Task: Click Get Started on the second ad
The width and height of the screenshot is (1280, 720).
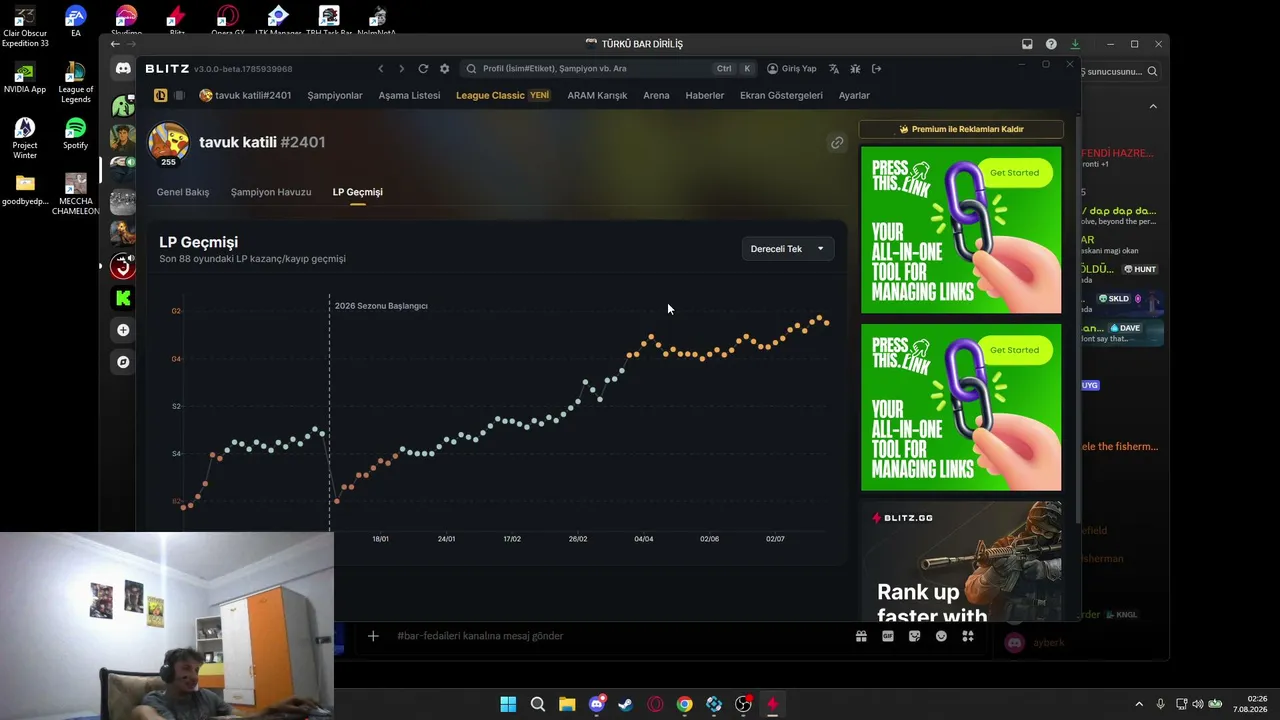Action: (x=1014, y=350)
